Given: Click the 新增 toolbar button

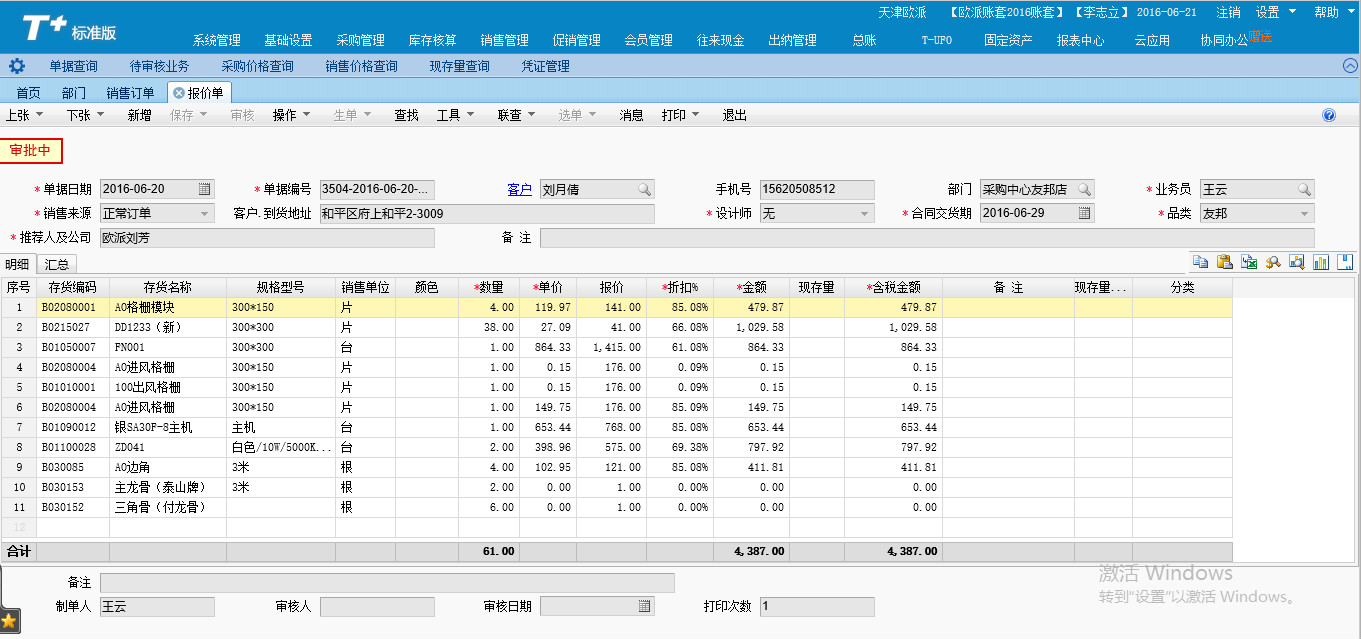Looking at the screenshot, I should [139, 115].
